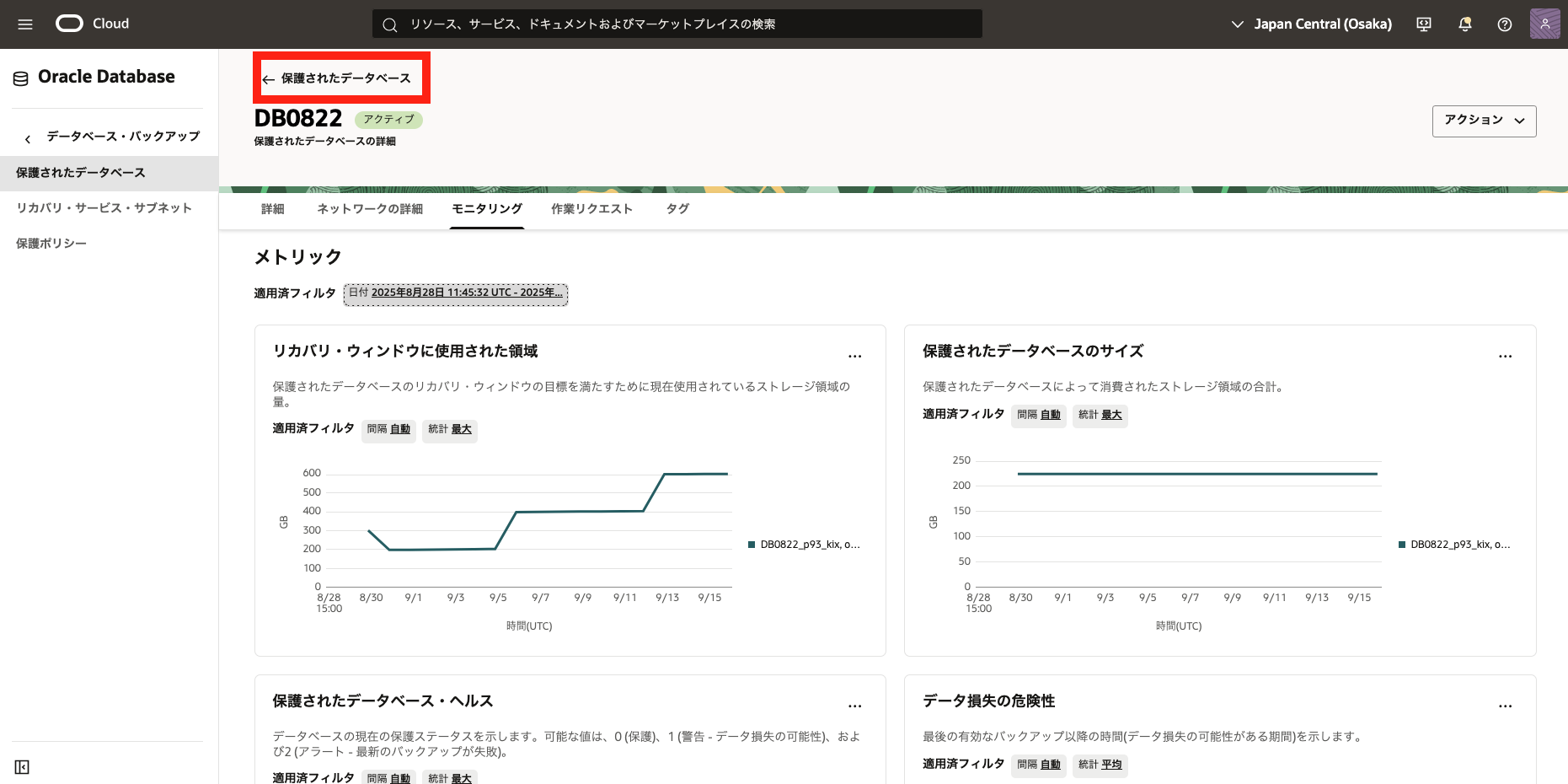Switch to the 作業リクエスト tab
This screenshot has width=1568, height=784.
pos(591,209)
